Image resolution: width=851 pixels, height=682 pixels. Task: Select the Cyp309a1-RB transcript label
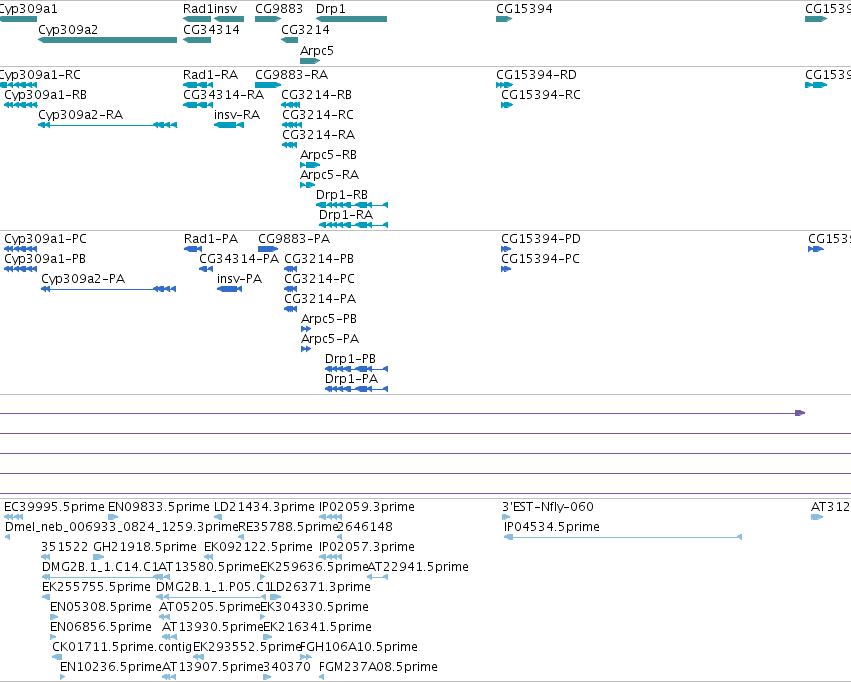[x=46, y=94]
